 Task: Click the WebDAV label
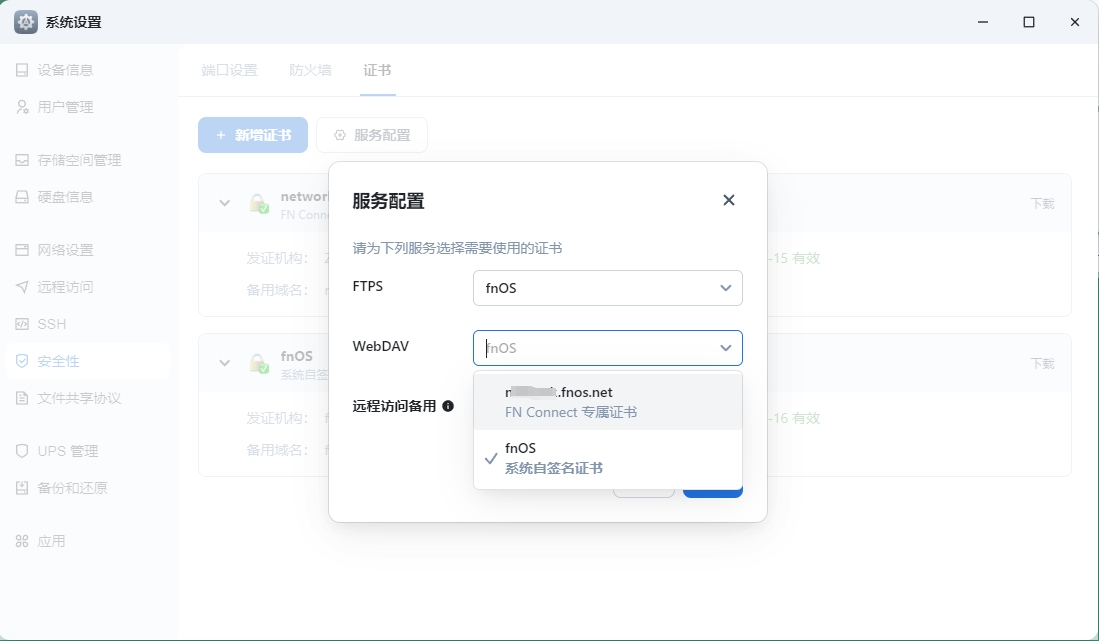tap(381, 346)
